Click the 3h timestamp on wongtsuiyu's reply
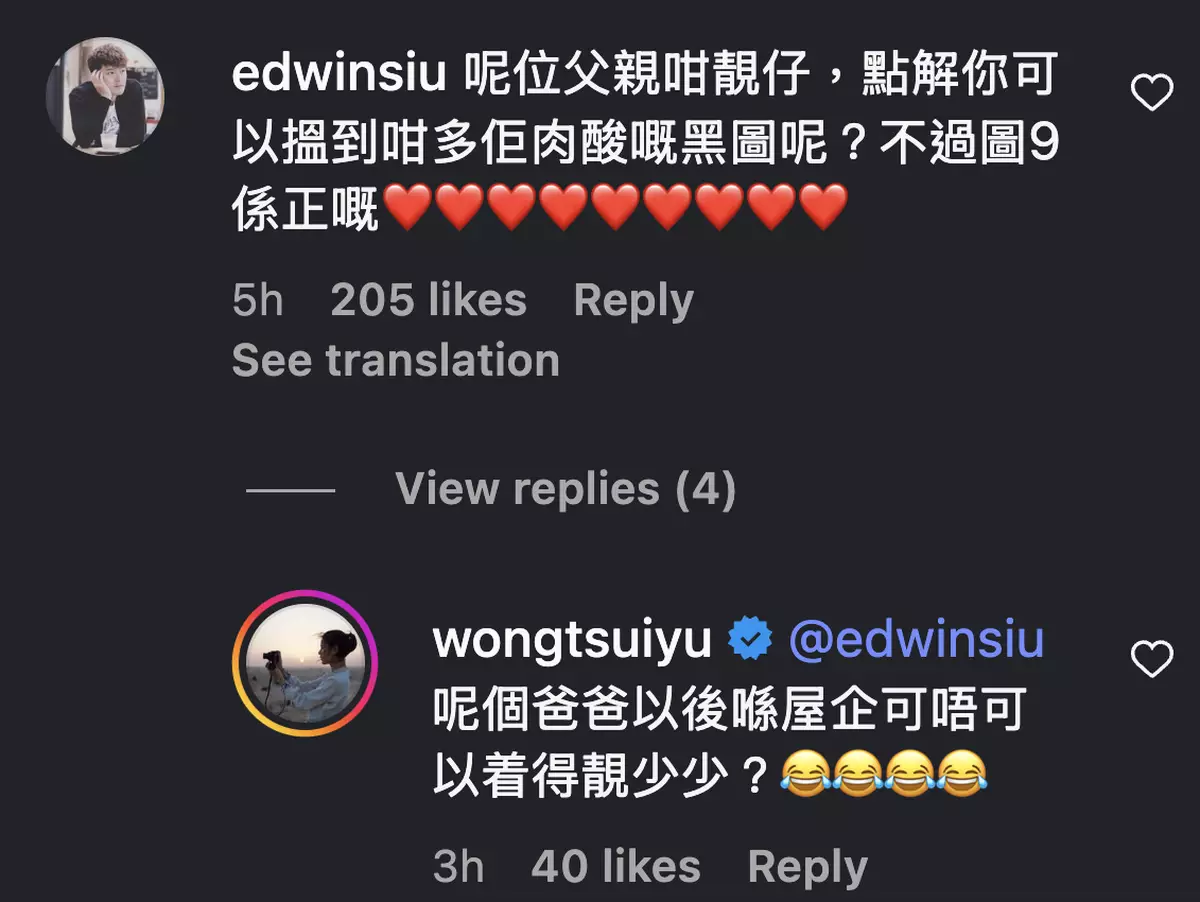Screen dimensions: 1200x902 [458, 867]
